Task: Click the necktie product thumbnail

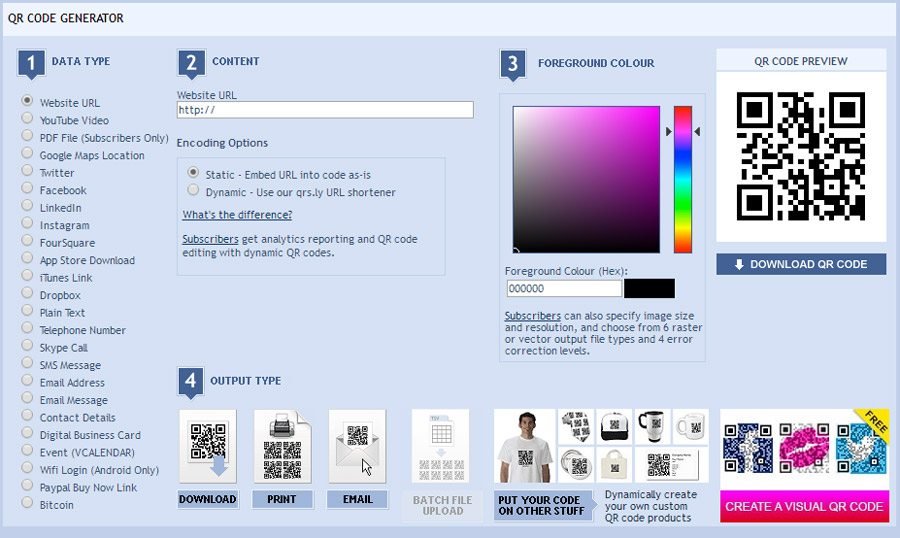Action: coord(576,427)
